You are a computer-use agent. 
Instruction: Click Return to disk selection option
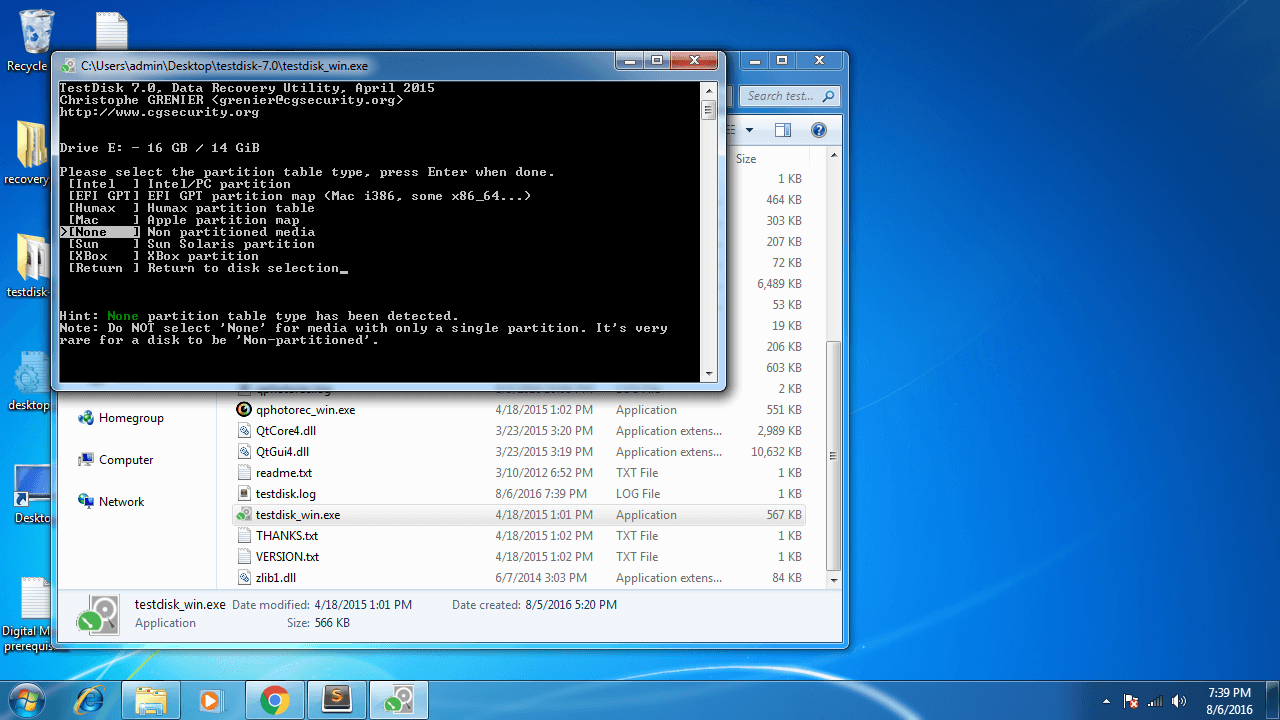pos(204,268)
